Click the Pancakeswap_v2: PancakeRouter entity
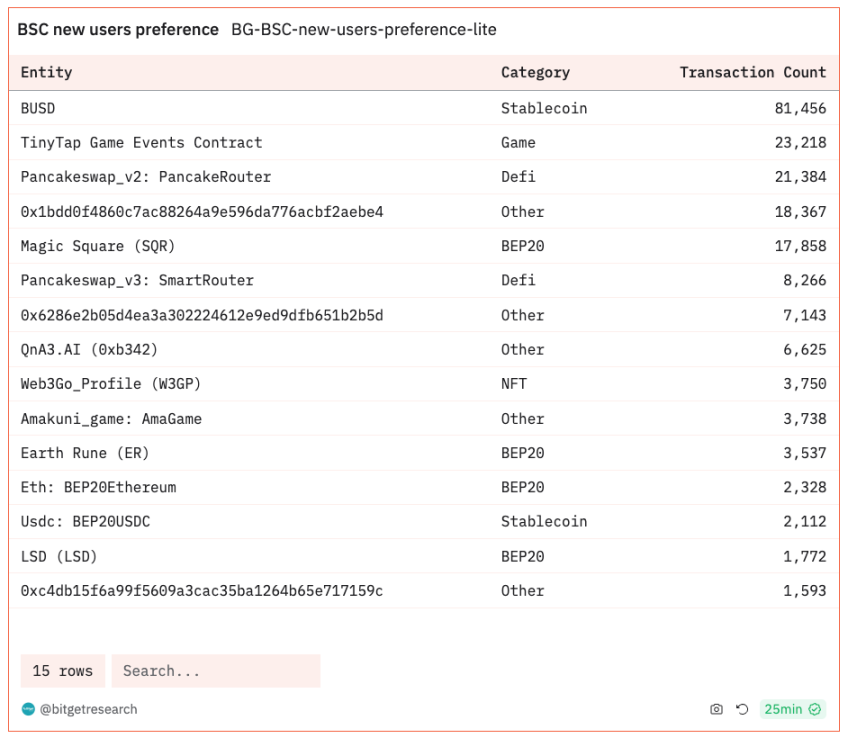 [x=146, y=177]
